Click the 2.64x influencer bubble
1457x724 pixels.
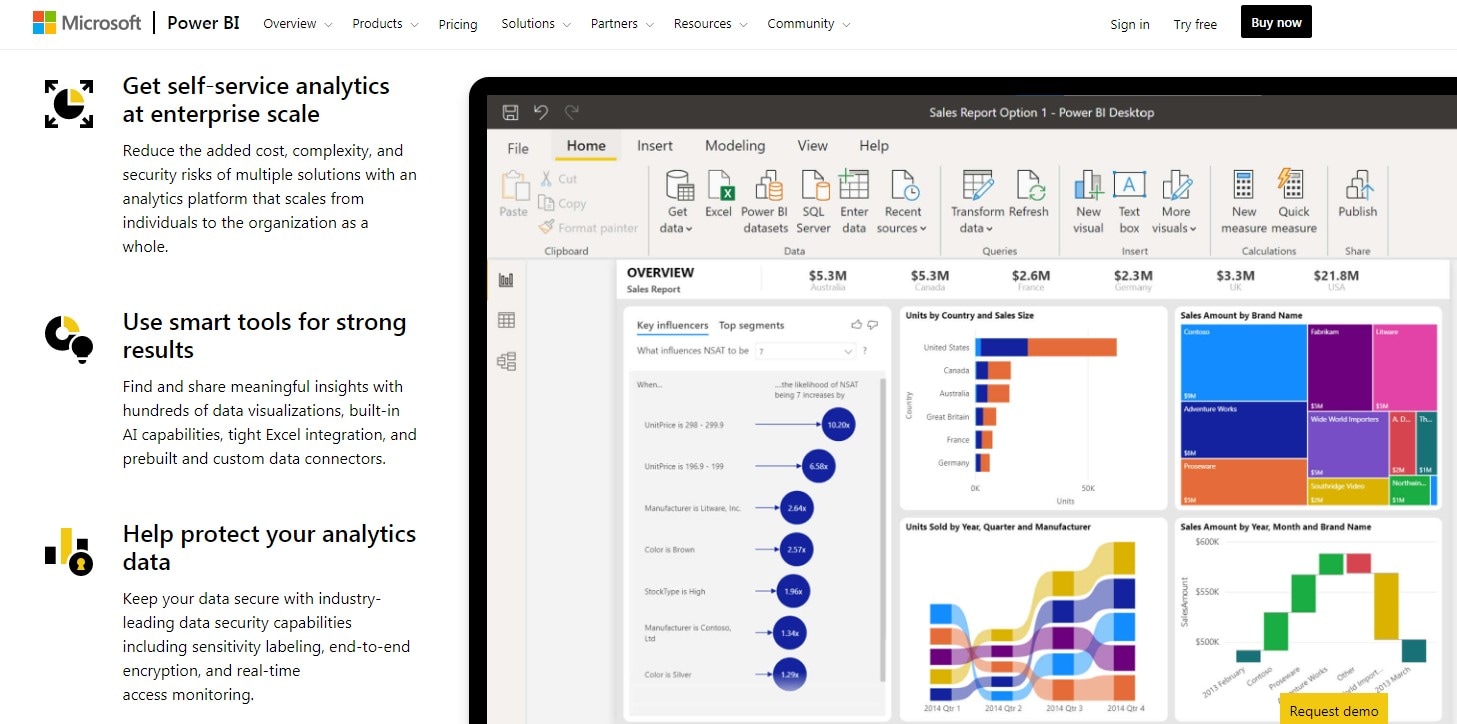click(x=797, y=508)
